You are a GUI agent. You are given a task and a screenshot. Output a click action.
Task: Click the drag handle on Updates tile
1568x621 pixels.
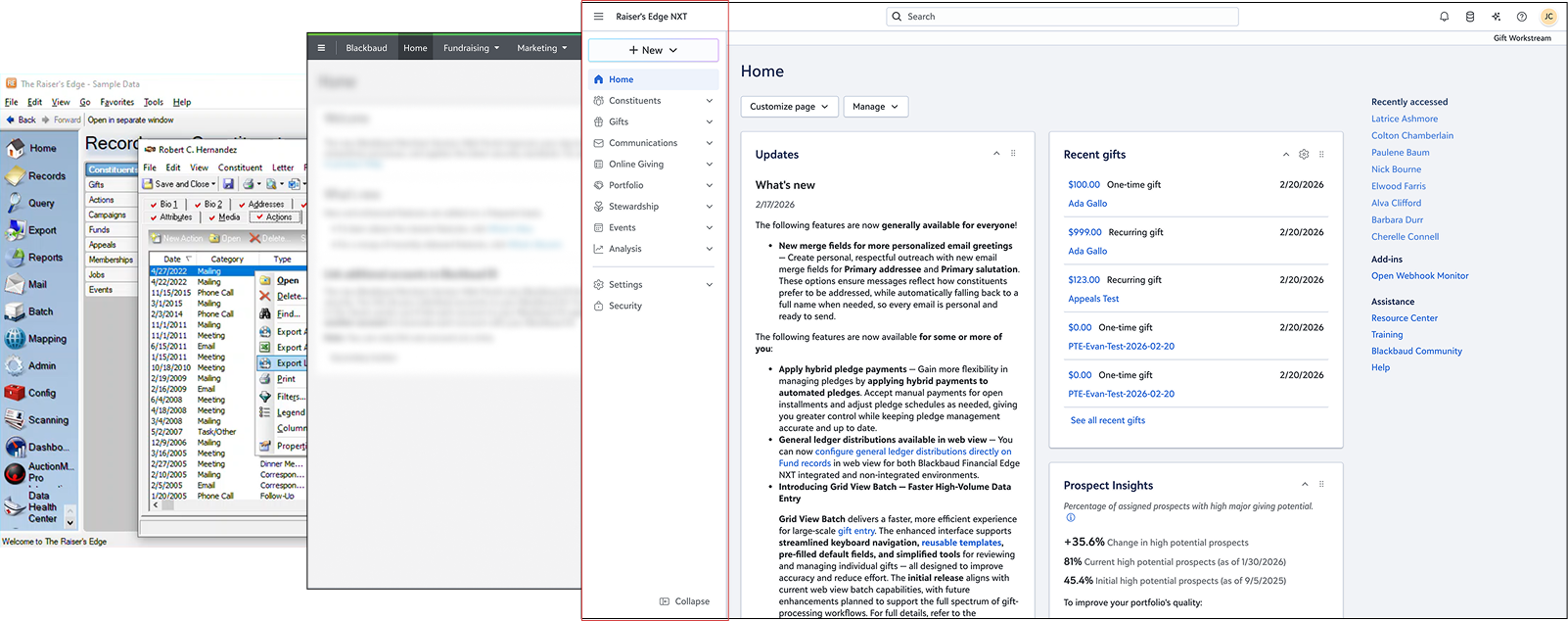1013,153
